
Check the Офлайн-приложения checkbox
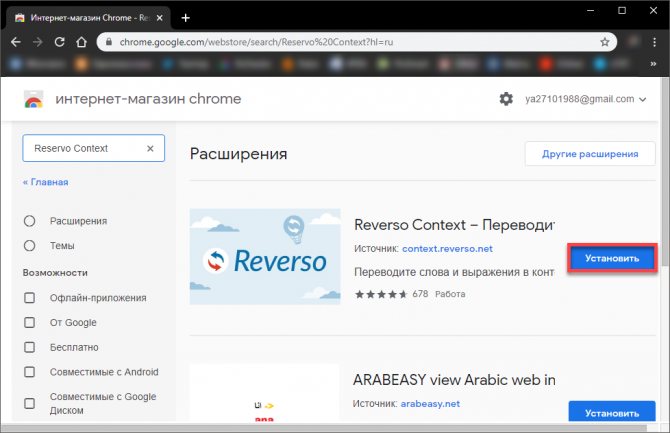click(29, 298)
